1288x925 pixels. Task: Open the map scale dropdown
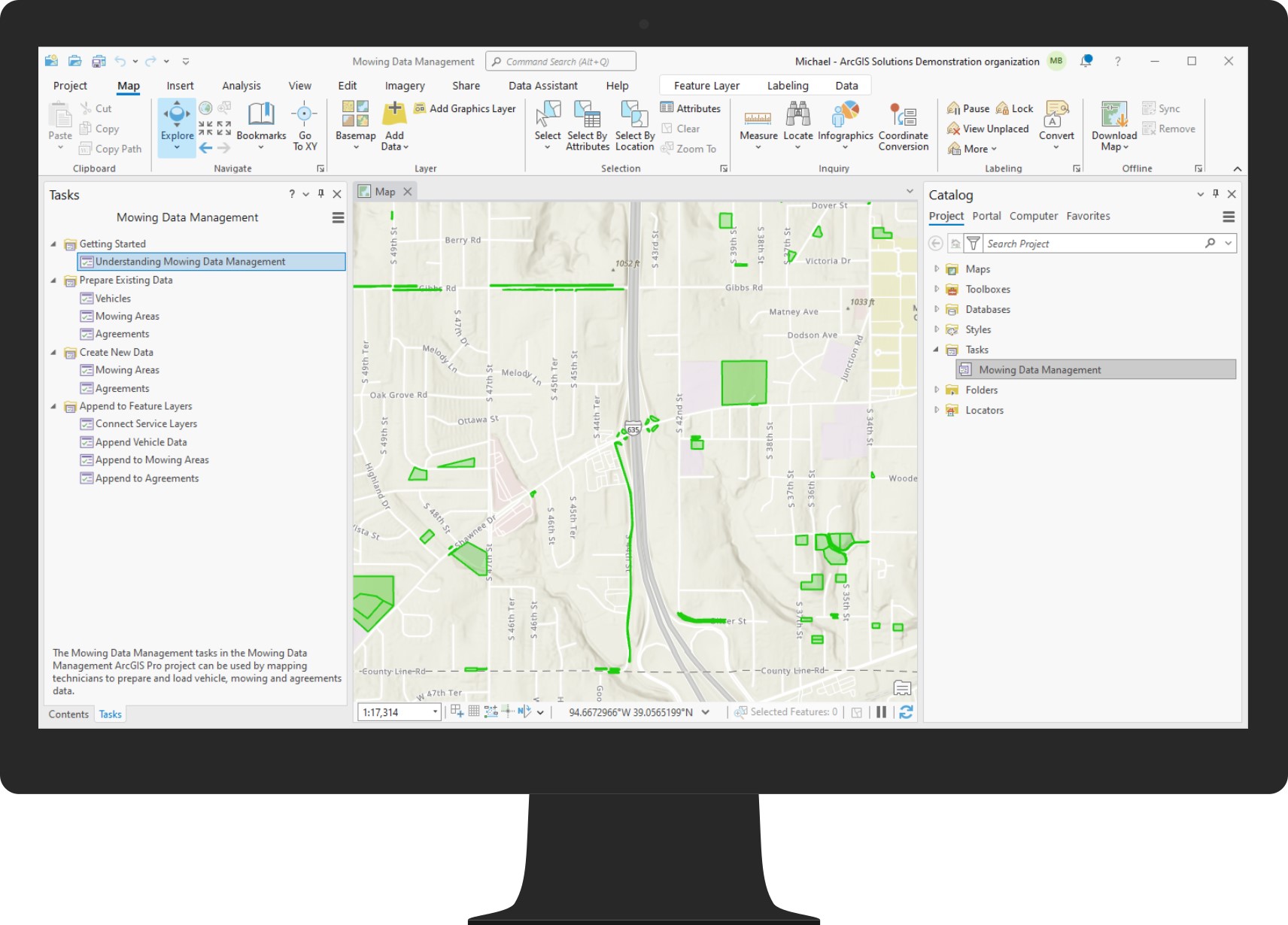[x=435, y=712]
